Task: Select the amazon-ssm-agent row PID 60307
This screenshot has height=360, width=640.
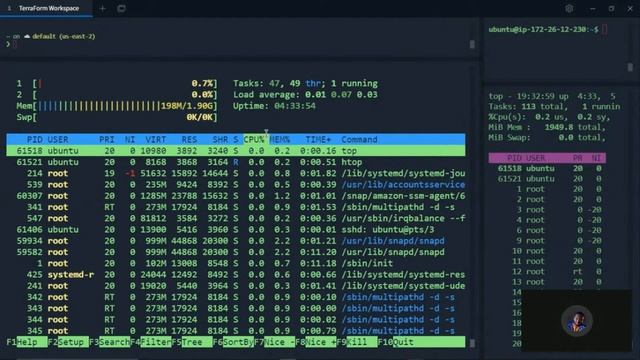Action: coord(236,196)
